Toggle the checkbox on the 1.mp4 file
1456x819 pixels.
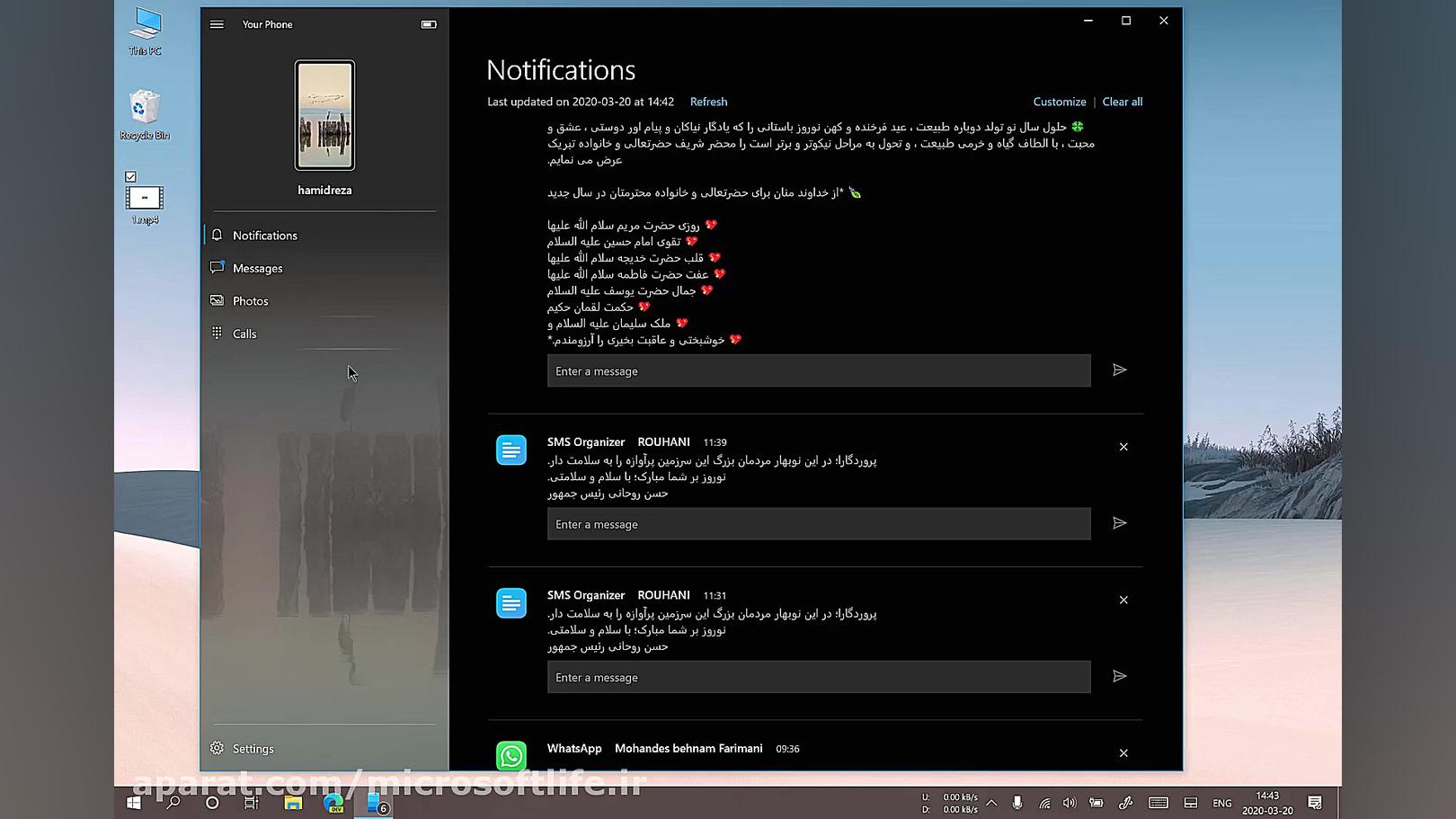click(x=131, y=177)
